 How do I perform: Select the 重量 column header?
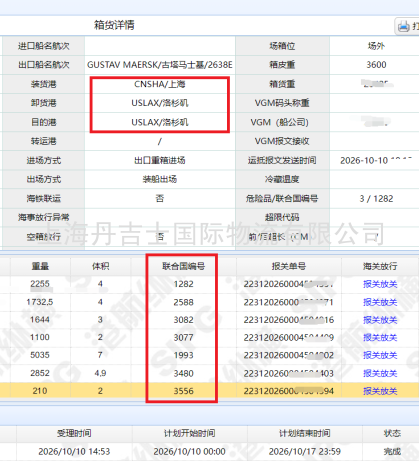40,266
